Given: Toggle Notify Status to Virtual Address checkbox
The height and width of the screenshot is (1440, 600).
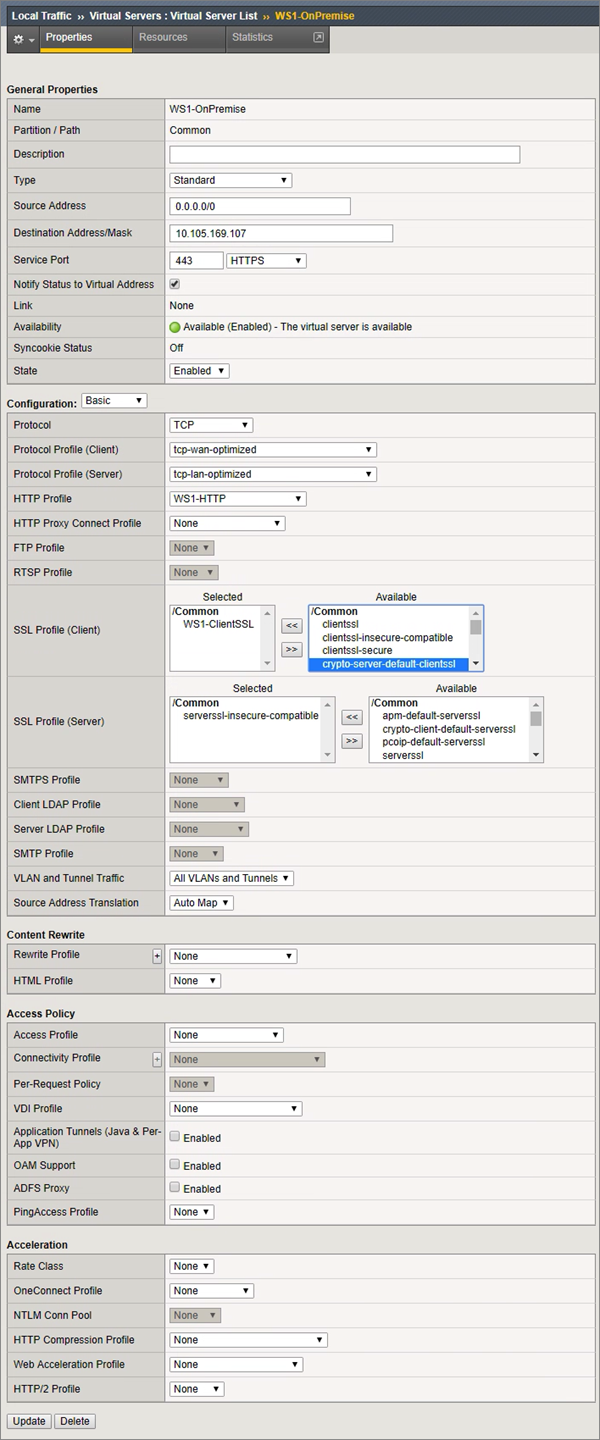Looking at the screenshot, I should [175, 284].
